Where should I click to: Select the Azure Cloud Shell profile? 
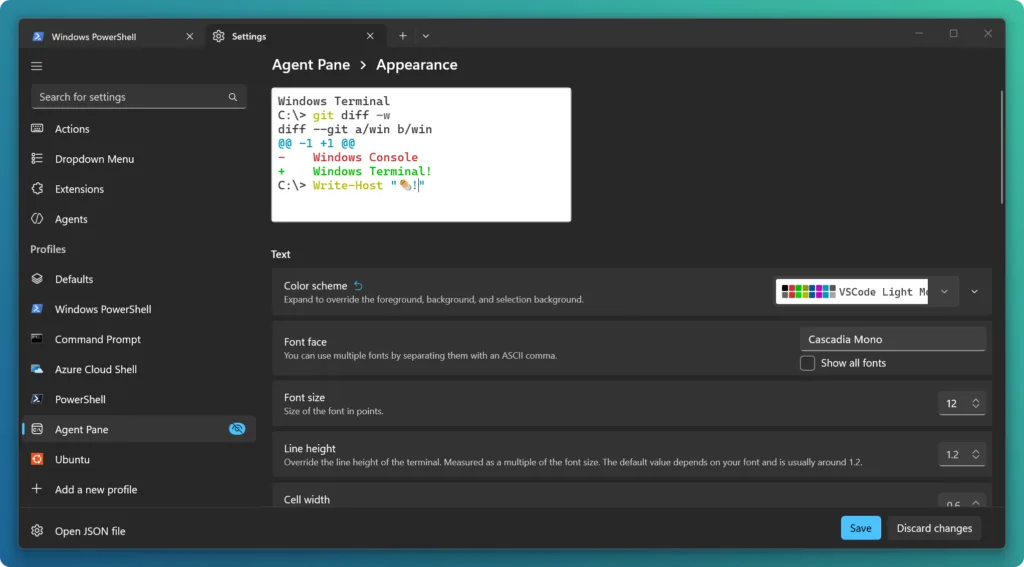tap(139, 369)
